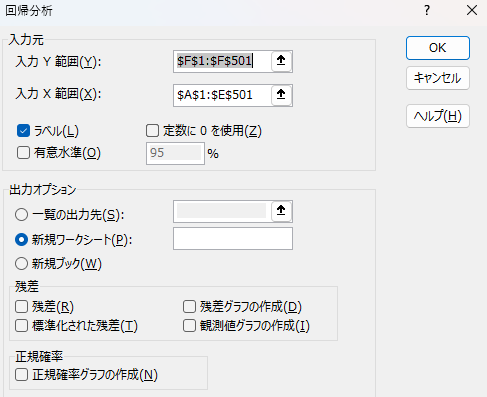Image resolution: width=487 pixels, height=397 pixels.
Task: Collapse dialog via Input X range selector icon
Action: 281,95
